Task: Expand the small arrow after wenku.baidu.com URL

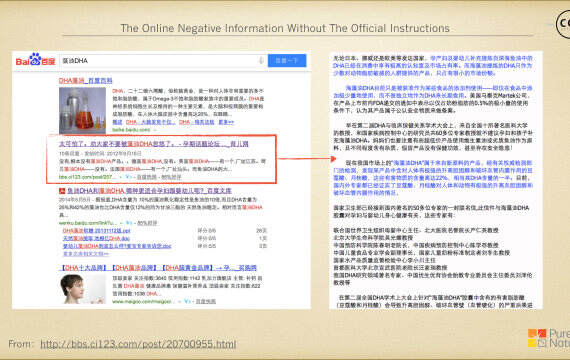Action: [x=121, y=223]
